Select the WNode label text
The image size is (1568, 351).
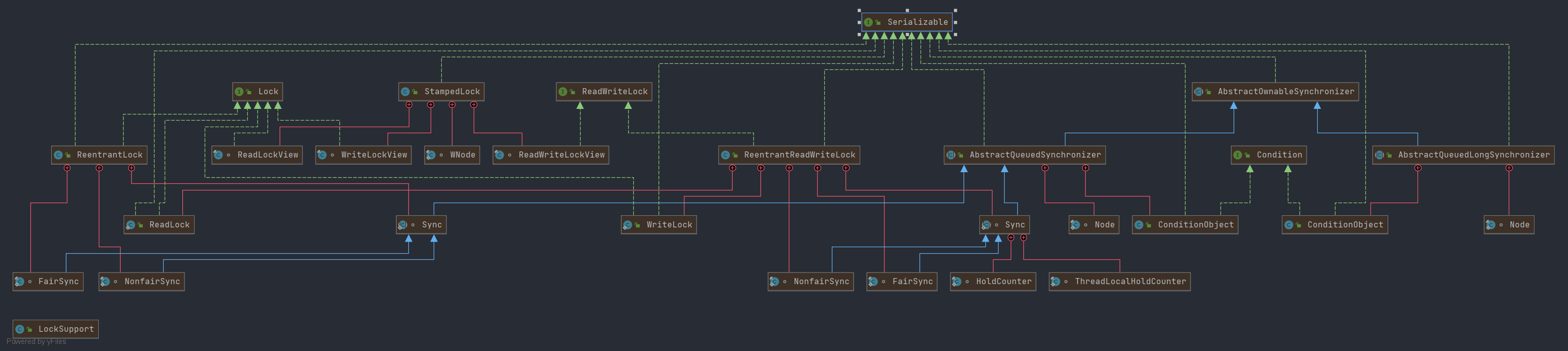463,155
